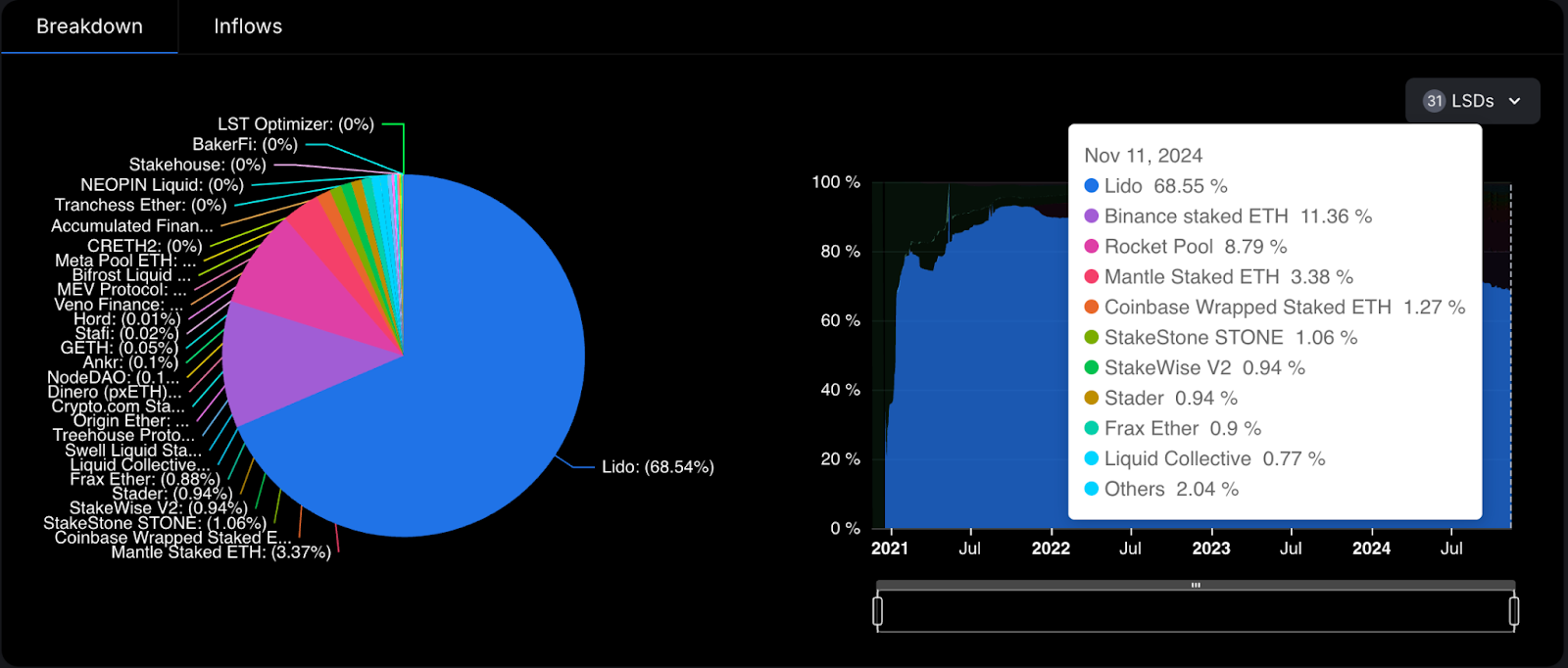
Task: Switch to the Breakdown tab
Action: point(89,26)
